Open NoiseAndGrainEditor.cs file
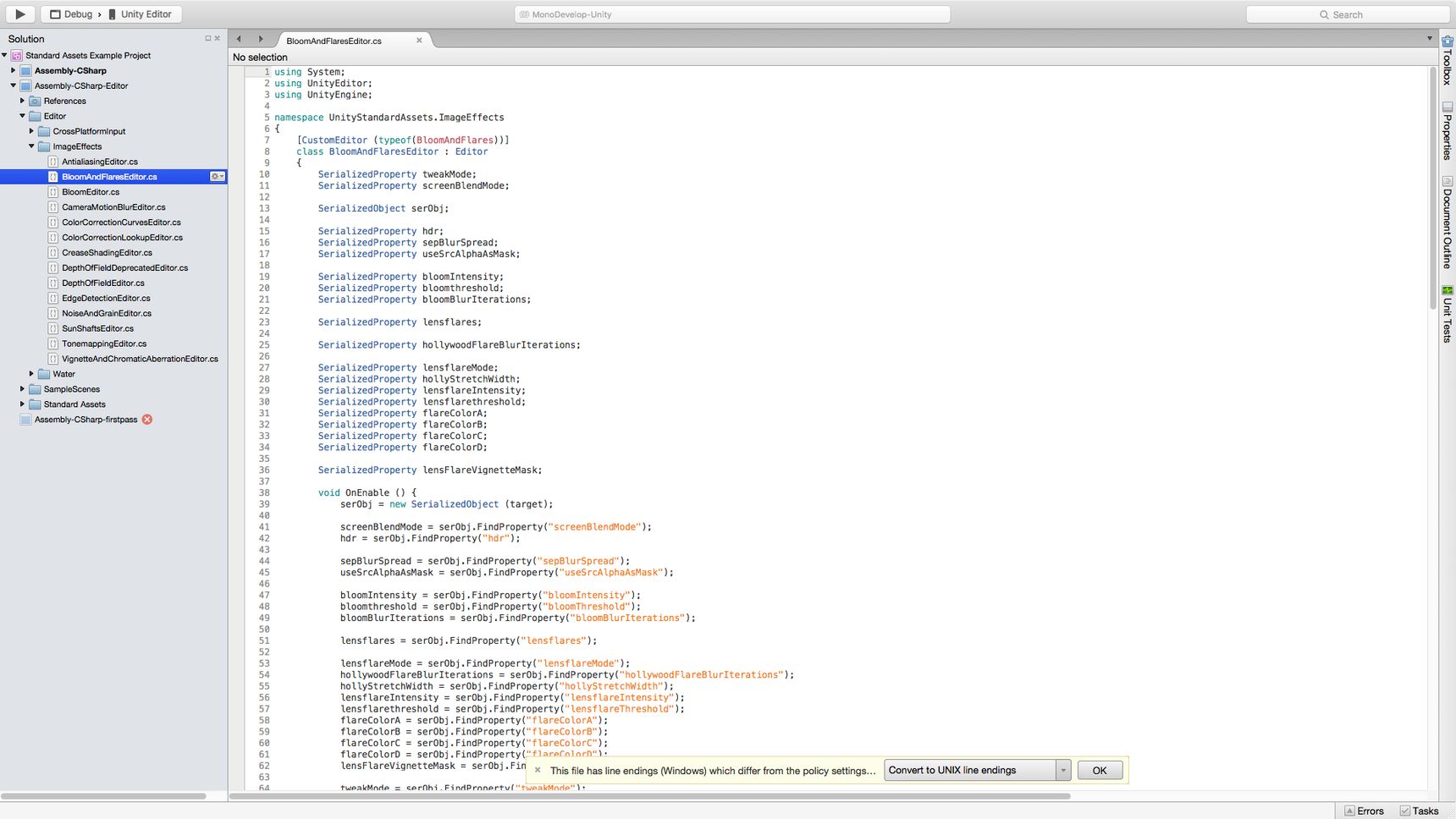 click(107, 314)
